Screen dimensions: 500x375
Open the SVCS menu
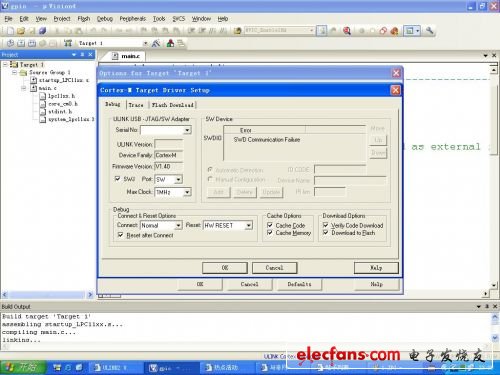178,19
